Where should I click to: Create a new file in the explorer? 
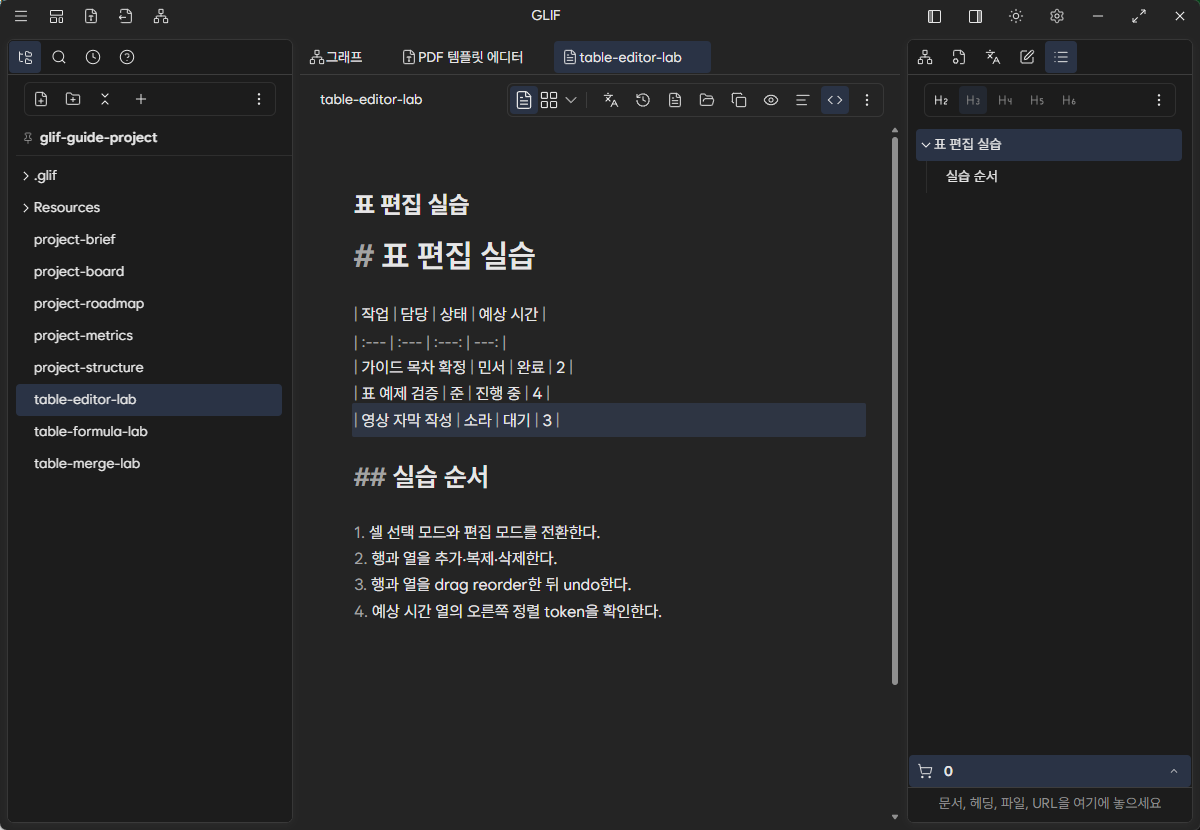click(x=41, y=99)
